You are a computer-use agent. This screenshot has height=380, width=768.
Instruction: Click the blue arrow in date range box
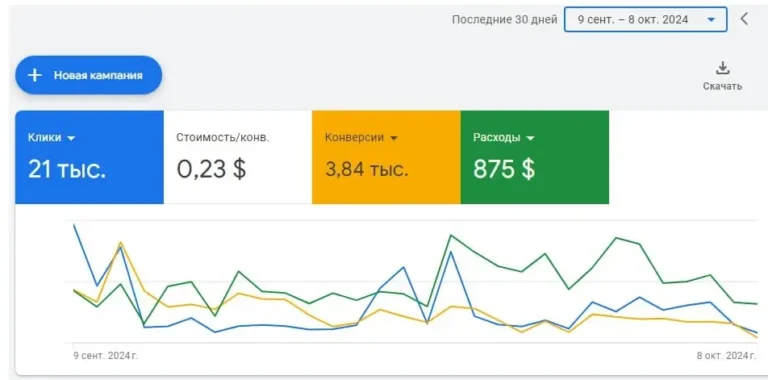pyautogui.click(x=711, y=20)
